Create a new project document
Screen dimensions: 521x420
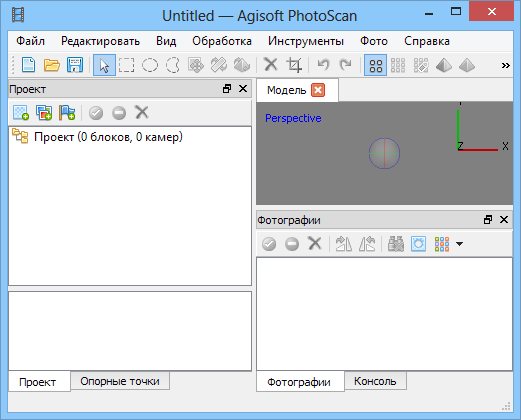click(x=28, y=65)
